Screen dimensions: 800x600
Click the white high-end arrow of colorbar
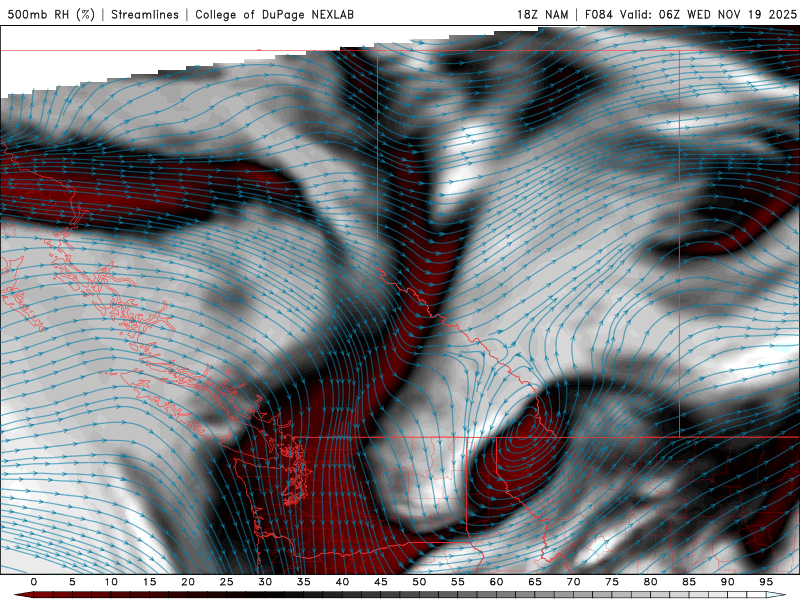click(x=777, y=595)
